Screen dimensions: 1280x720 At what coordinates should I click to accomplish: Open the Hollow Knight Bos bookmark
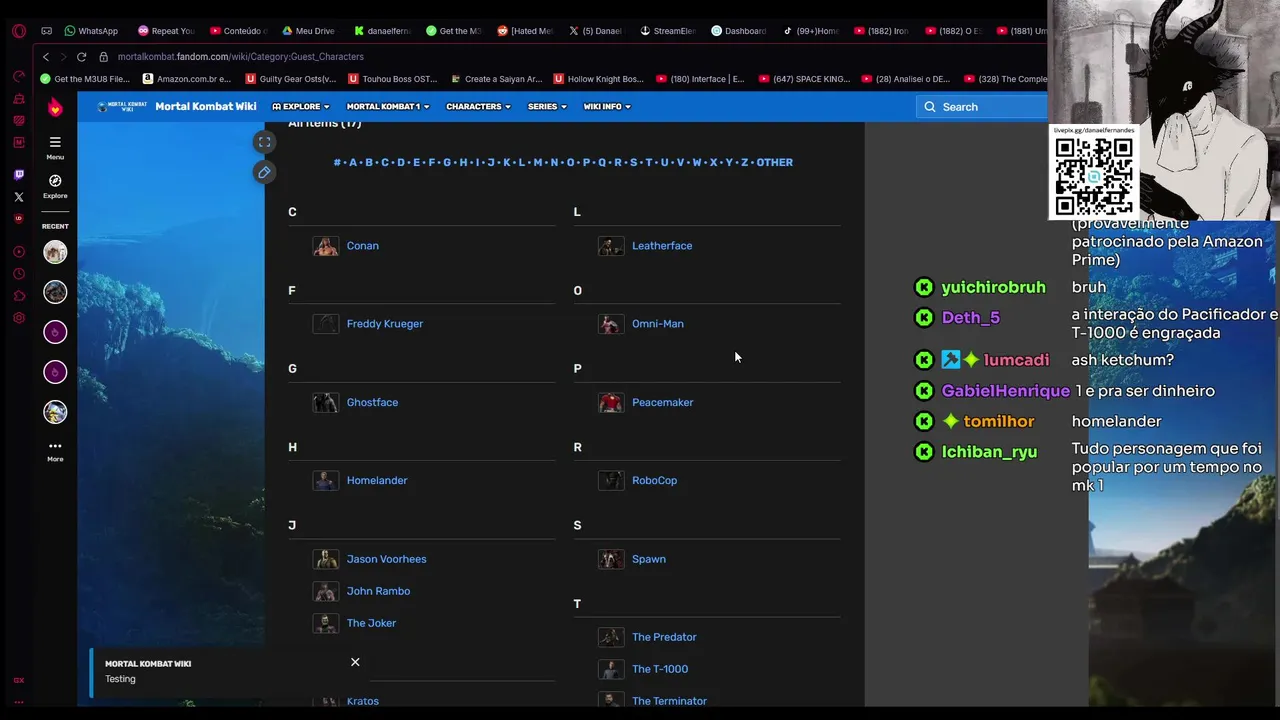(x=599, y=79)
